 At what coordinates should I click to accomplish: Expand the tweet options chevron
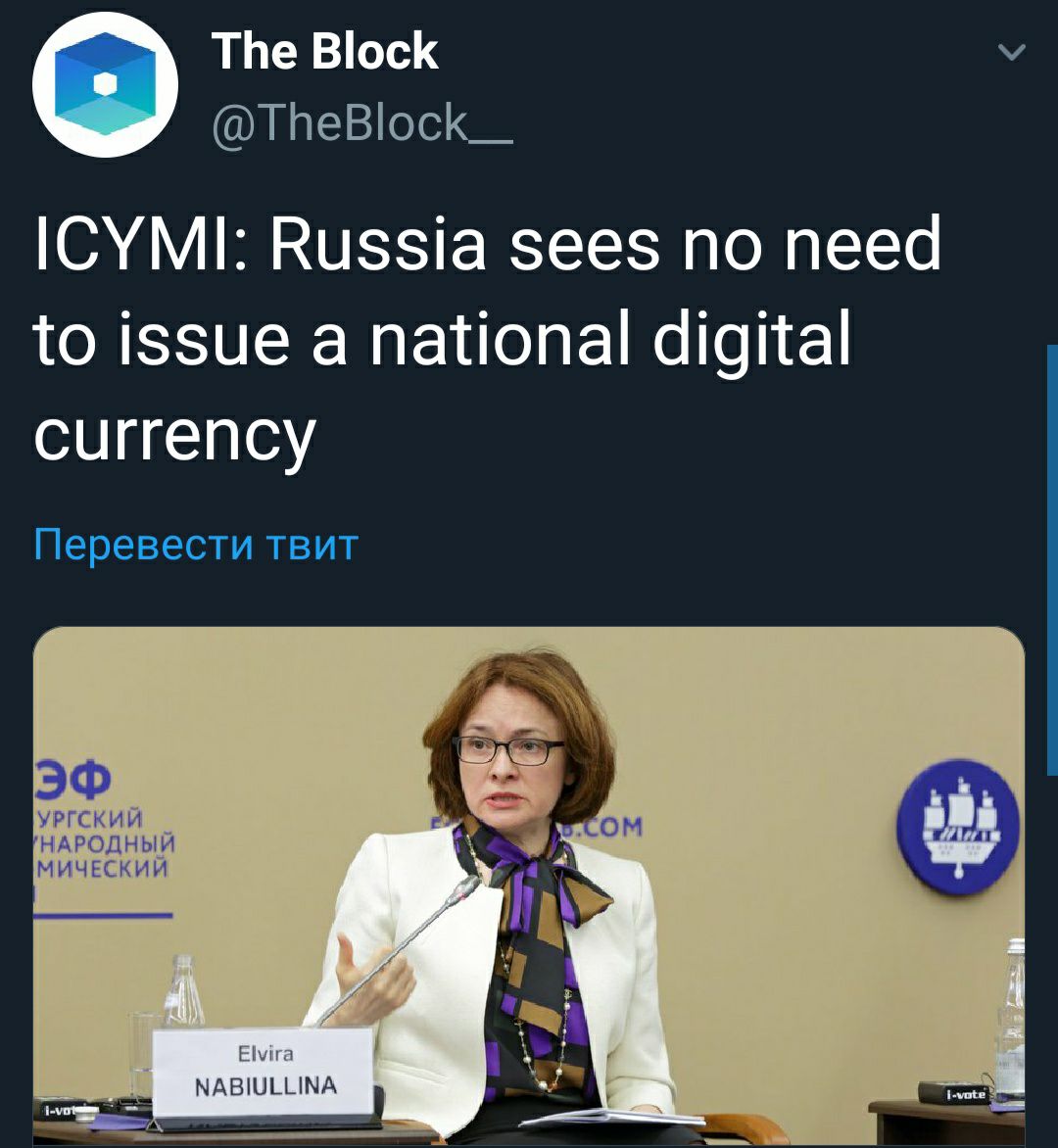click(x=1011, y=52)
